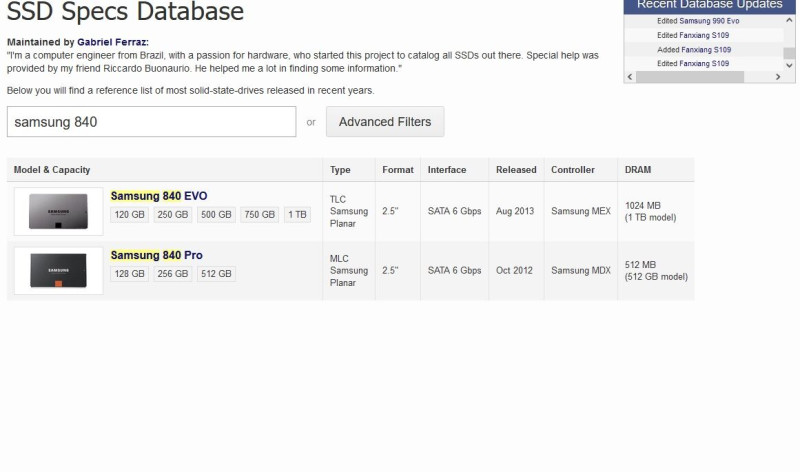Choose 512 GB capacity of 840 Pro
800x472 pixels.
point(216,274)
